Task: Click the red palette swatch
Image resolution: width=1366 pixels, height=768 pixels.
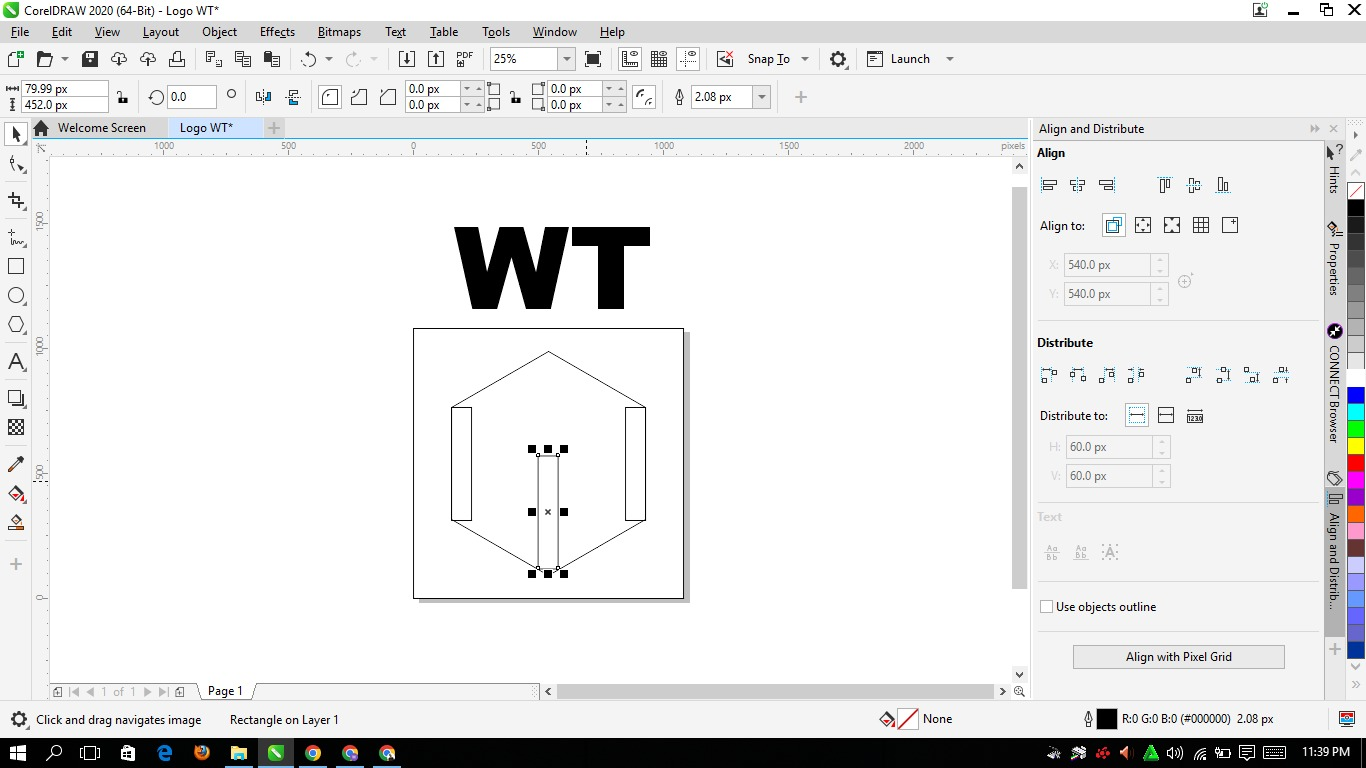Action: coord(1356,463)
